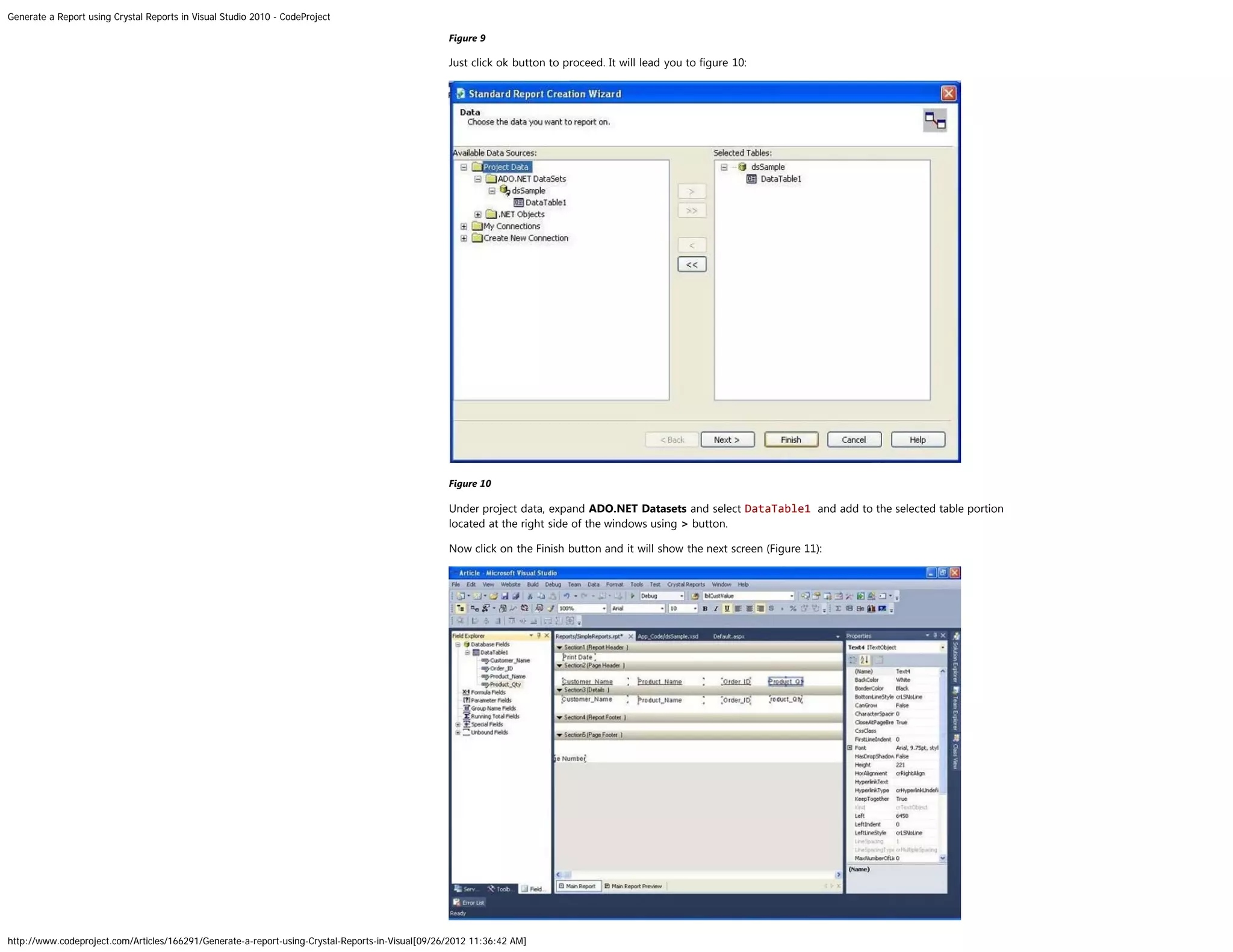Image resolution: width=1233 pixels, height=952 pixels.
Task: Collapse the ADO.NET DataSets node
Action: [x=477, y=179]
